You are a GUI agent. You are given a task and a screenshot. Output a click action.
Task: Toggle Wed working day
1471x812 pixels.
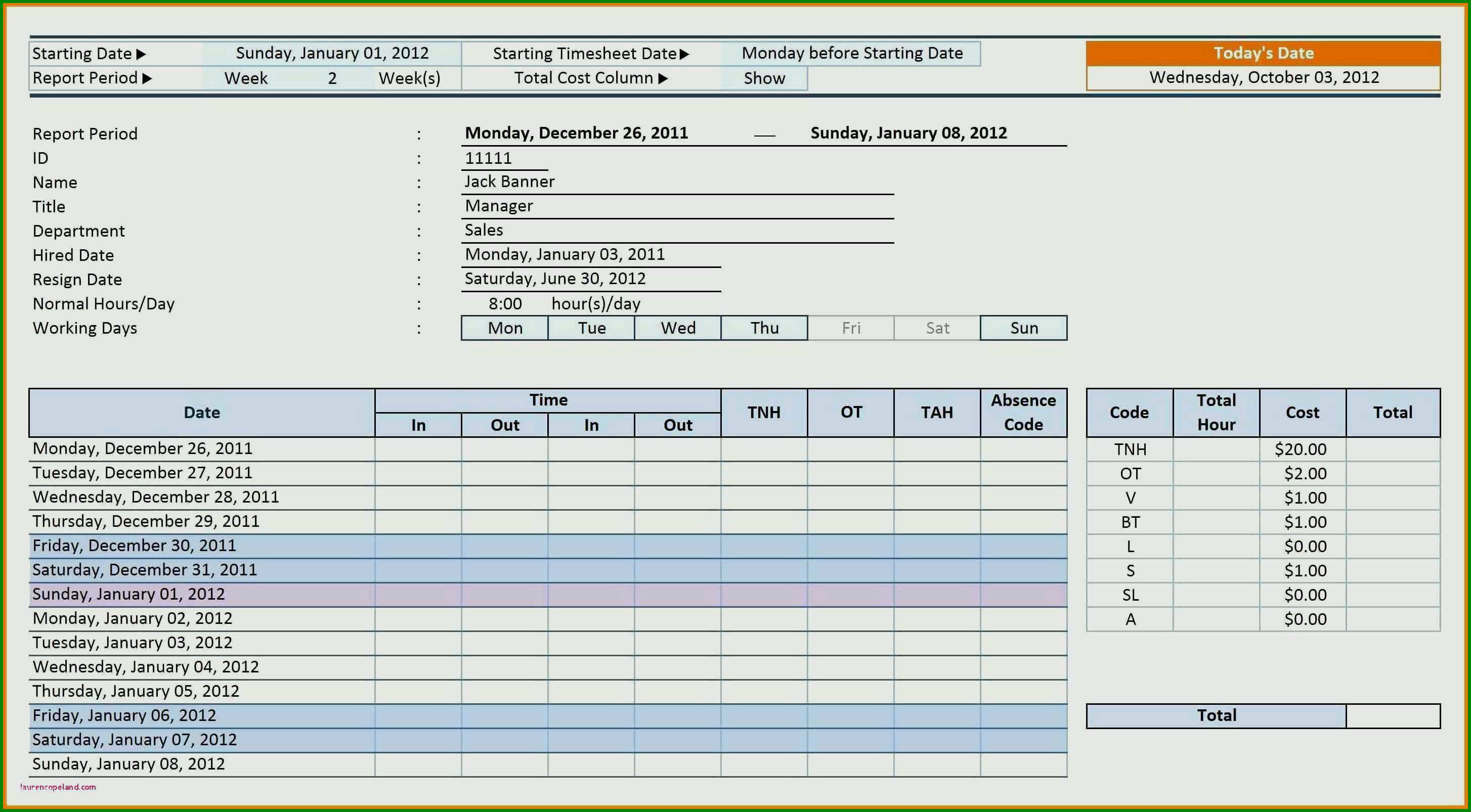point(678,328)
